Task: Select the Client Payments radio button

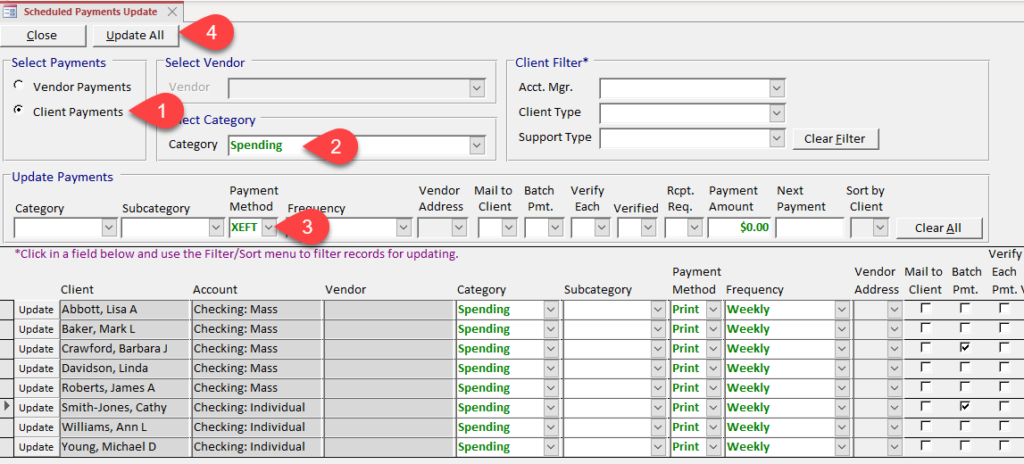Action: (x=19, y=110)
